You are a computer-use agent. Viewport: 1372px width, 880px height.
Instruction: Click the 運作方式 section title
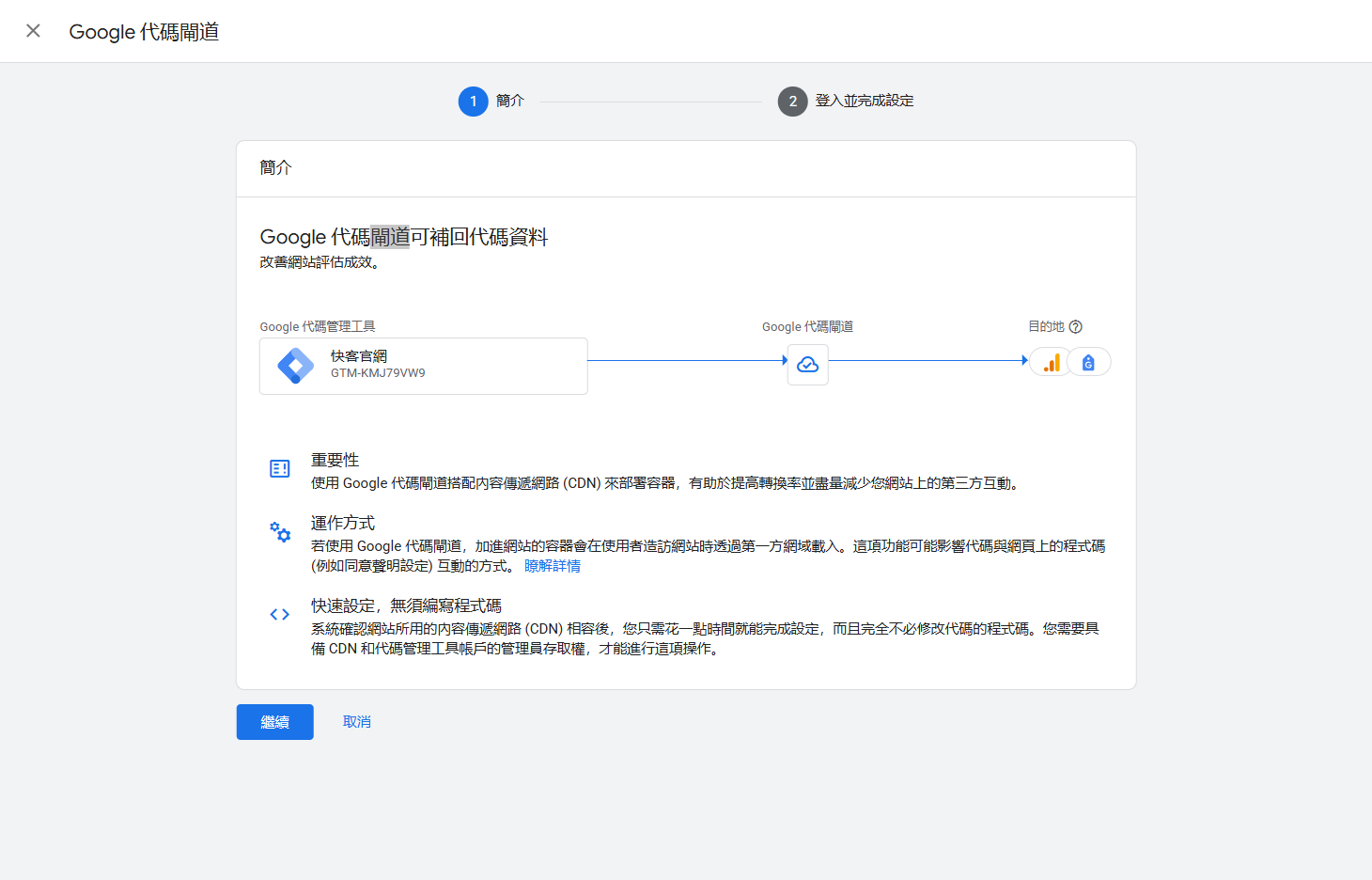pos(343,523)
